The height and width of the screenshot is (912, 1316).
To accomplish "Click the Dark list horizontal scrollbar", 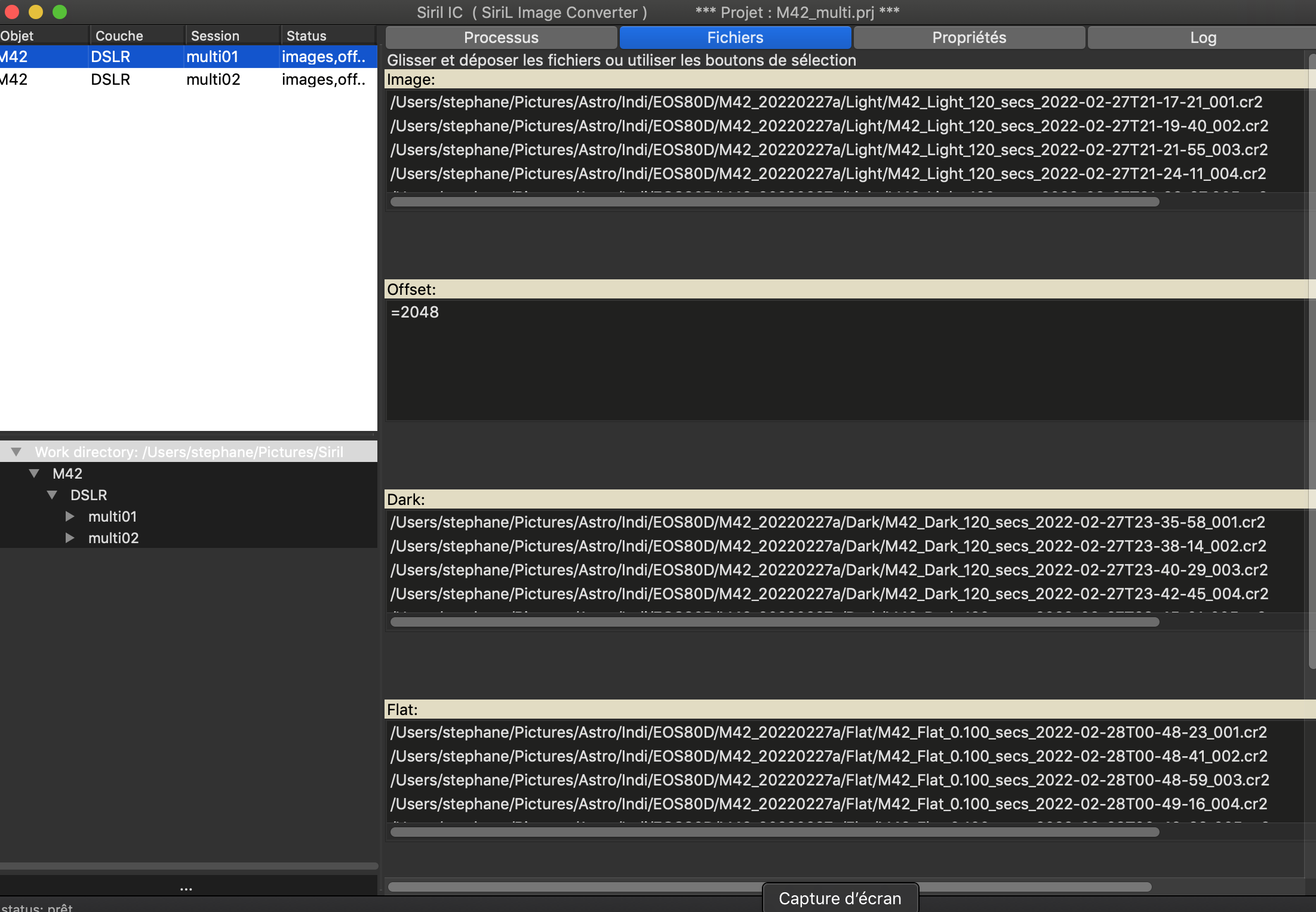I will point(774,622).
